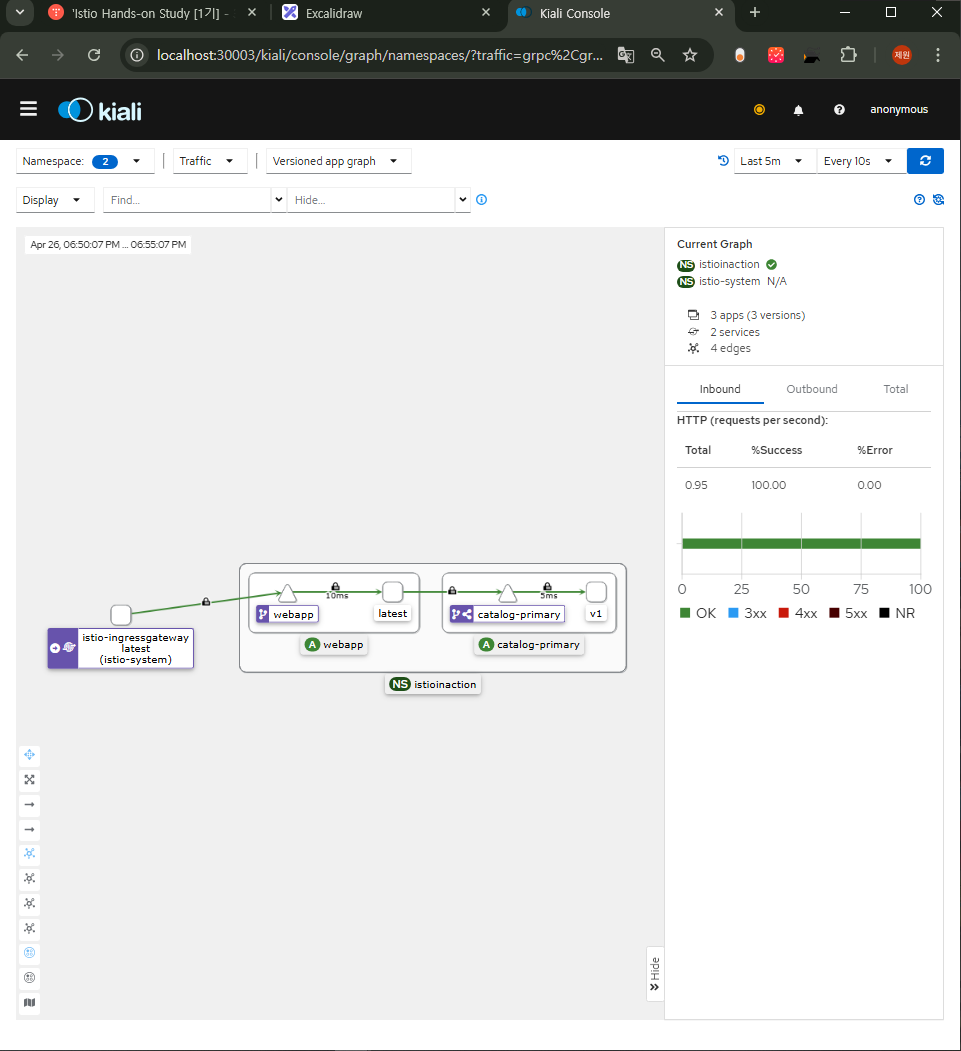Open the Traffic dropdown
The width and height of the screenshot is (961, 1051).
point(210,161)
